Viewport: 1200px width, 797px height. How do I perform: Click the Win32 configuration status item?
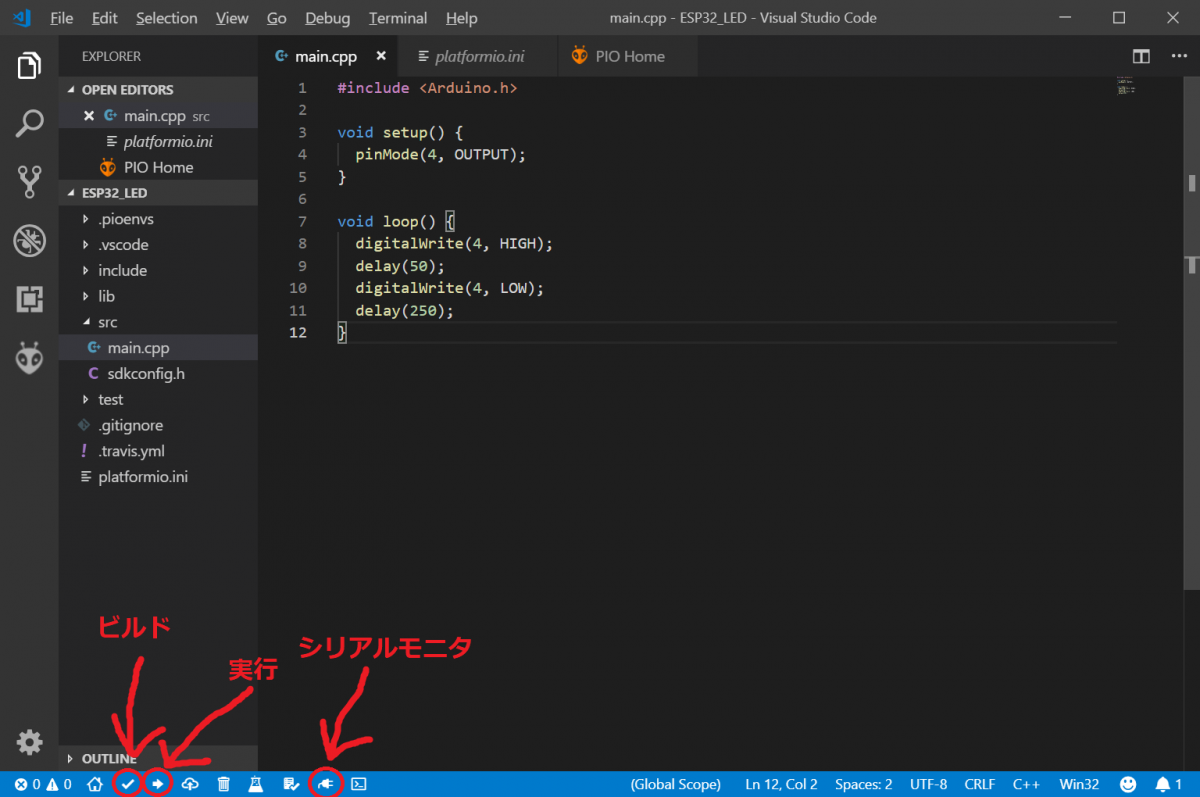click(x=1080, y=784)
